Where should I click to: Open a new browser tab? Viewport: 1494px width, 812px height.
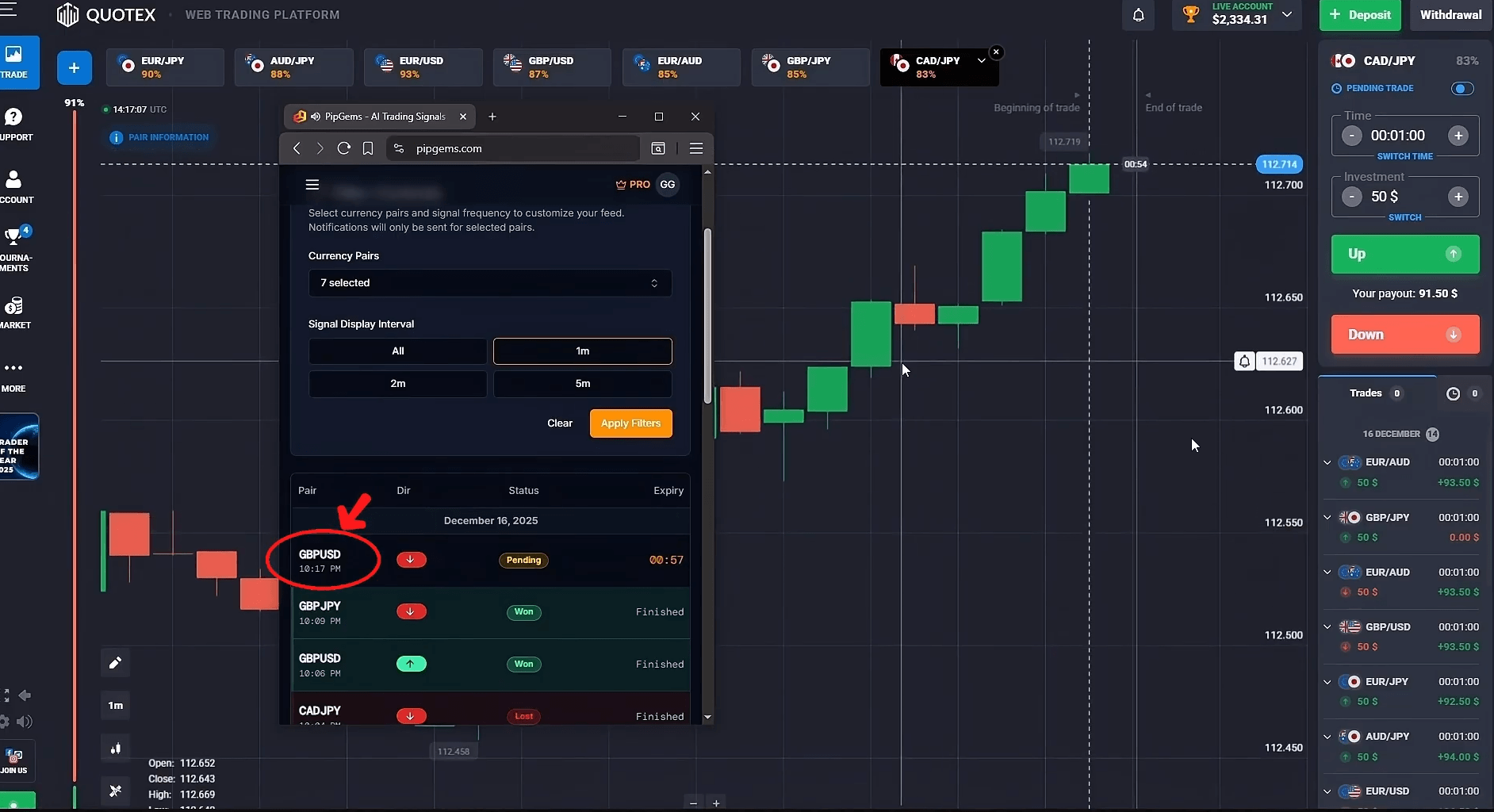pyautogui.click(x=492, y=117)
